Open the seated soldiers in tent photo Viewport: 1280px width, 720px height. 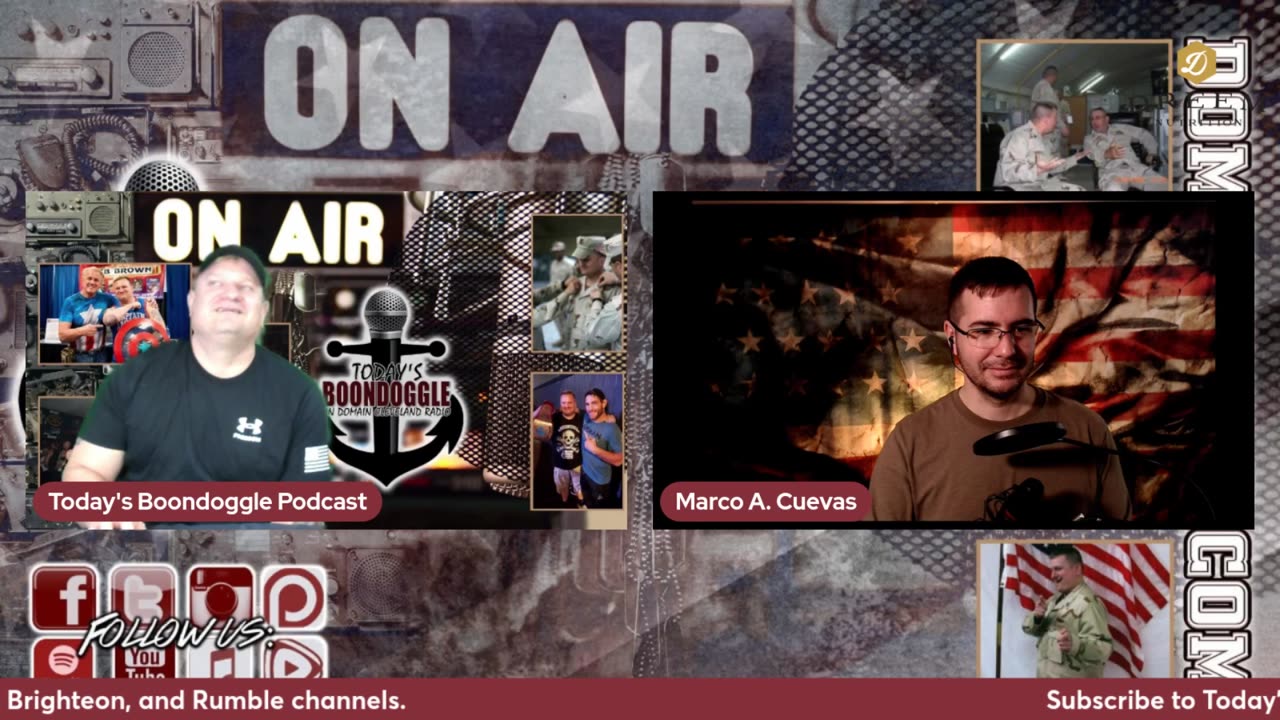(1074, 115)
